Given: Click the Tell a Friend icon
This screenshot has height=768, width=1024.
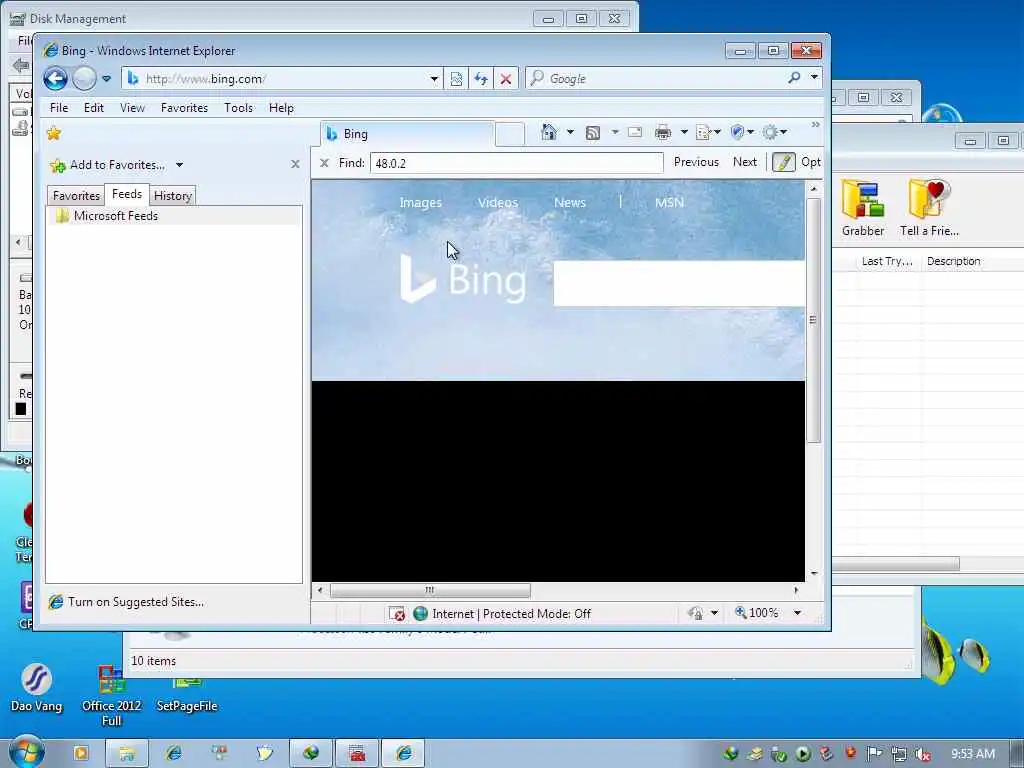Looking at the screenshot, I should 929,208.
